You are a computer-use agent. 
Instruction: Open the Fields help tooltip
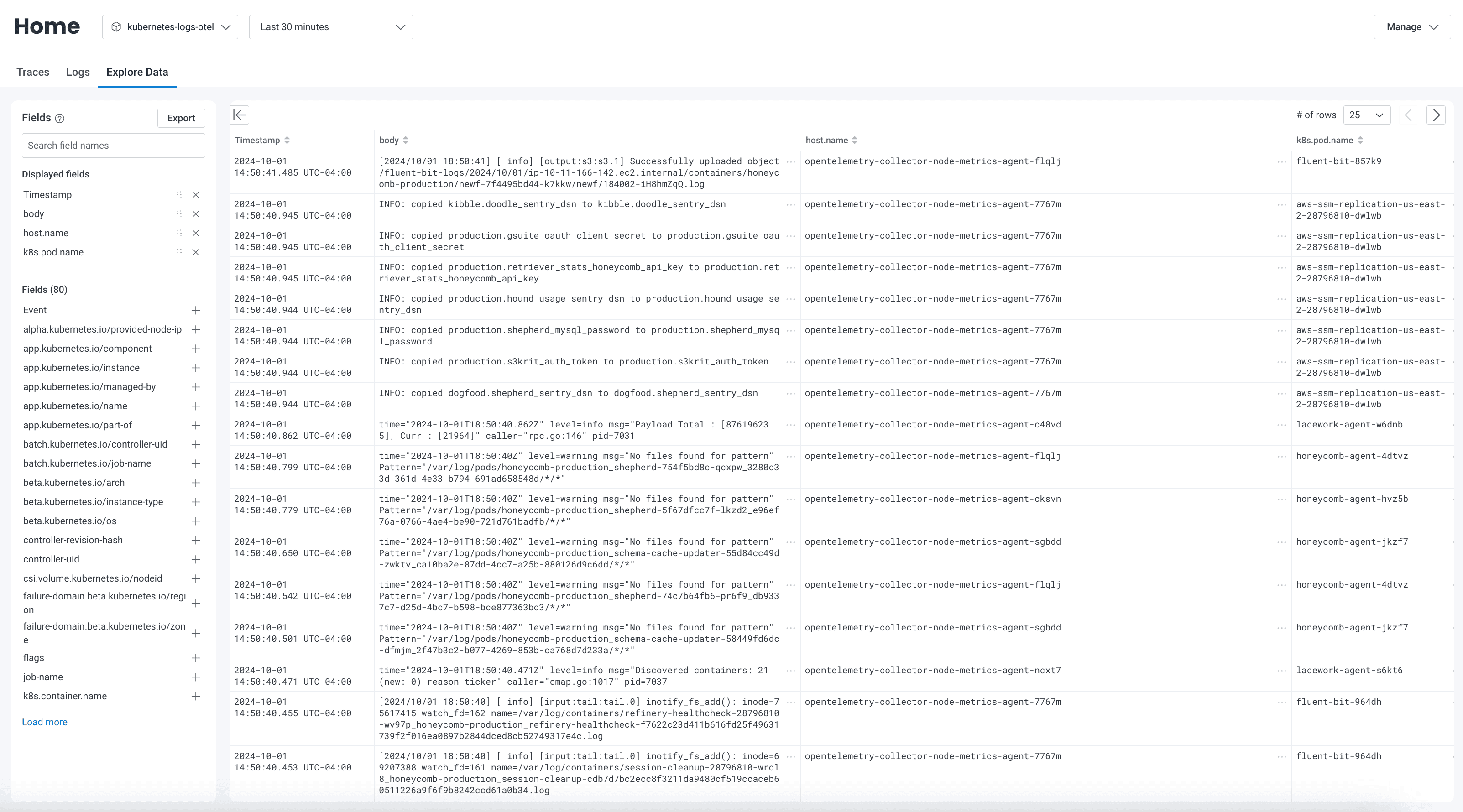[60, 118]
